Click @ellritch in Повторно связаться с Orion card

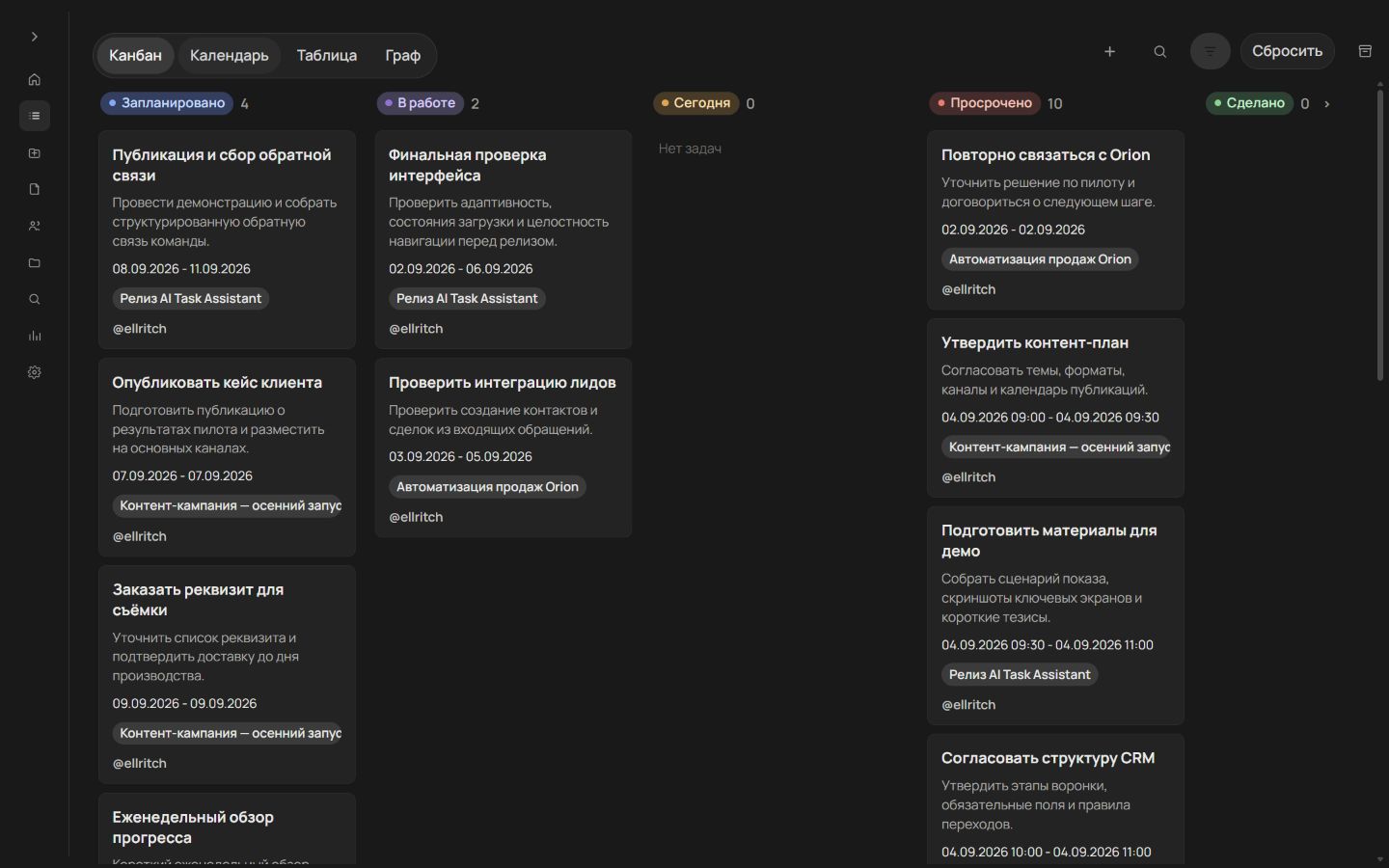pos(968,289)
